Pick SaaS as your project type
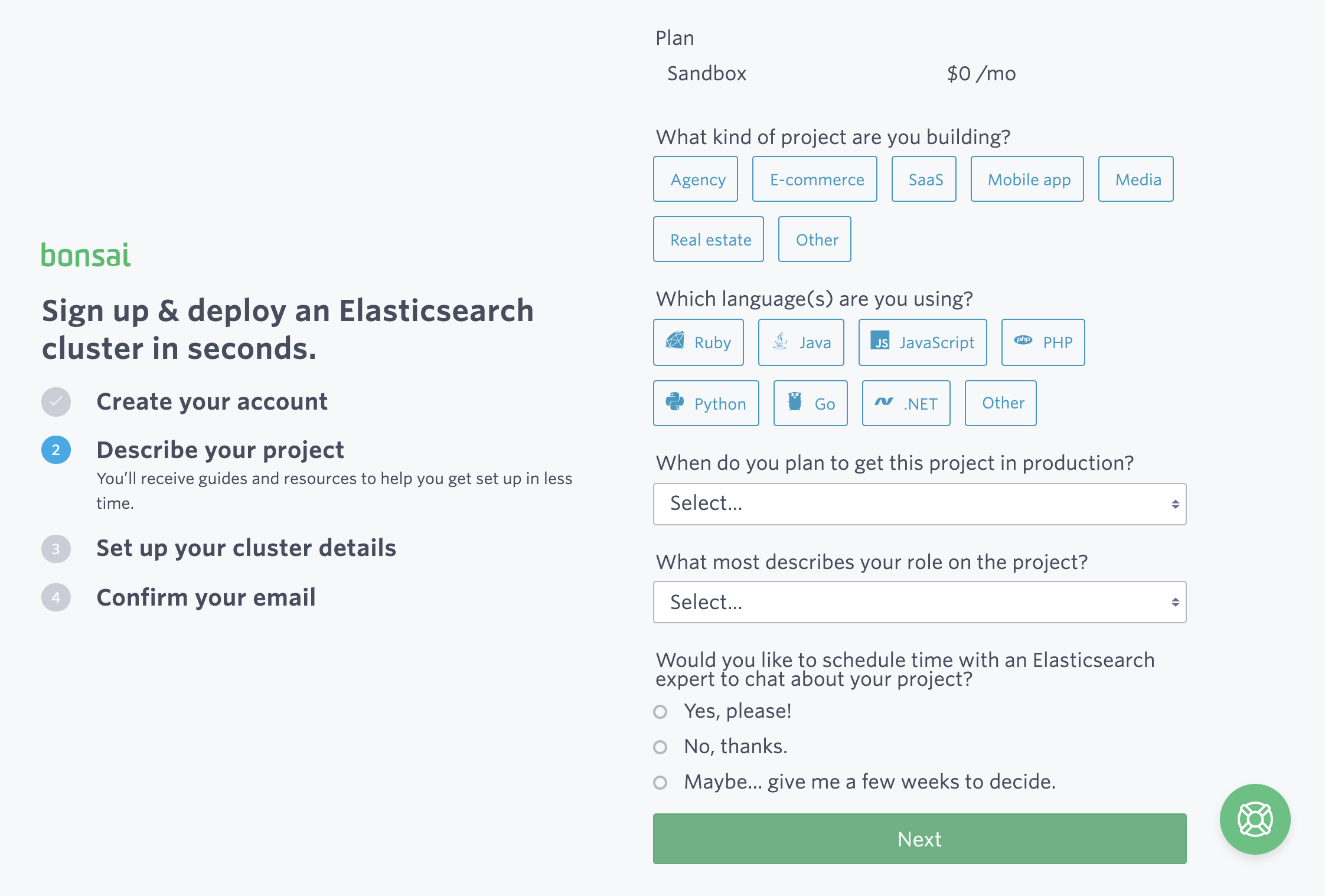Screen dimensions: 1325x896 point(924,179)
